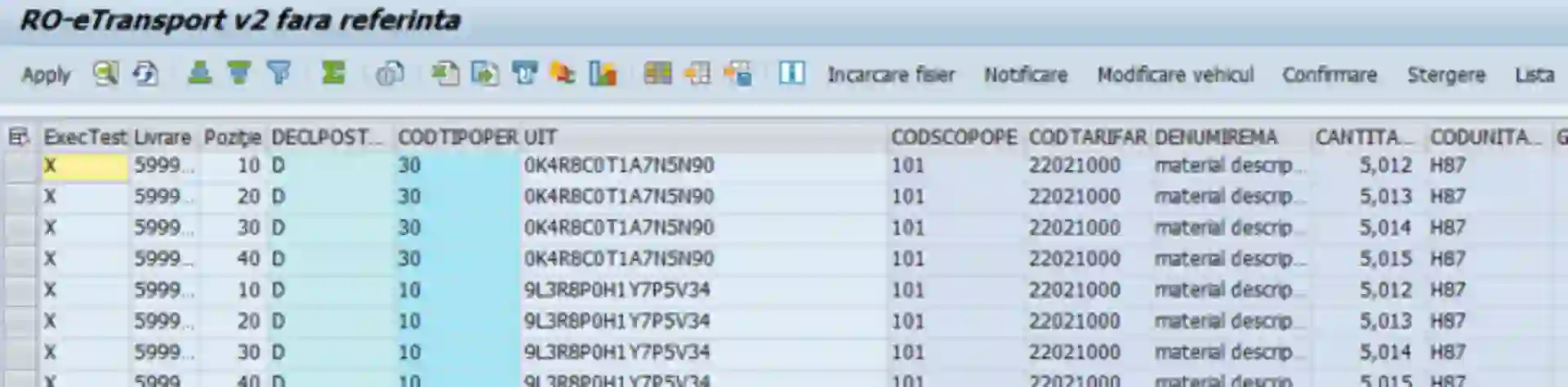Sort the list in descending order
Screen dimensions: 1568x387
(239, 74)
